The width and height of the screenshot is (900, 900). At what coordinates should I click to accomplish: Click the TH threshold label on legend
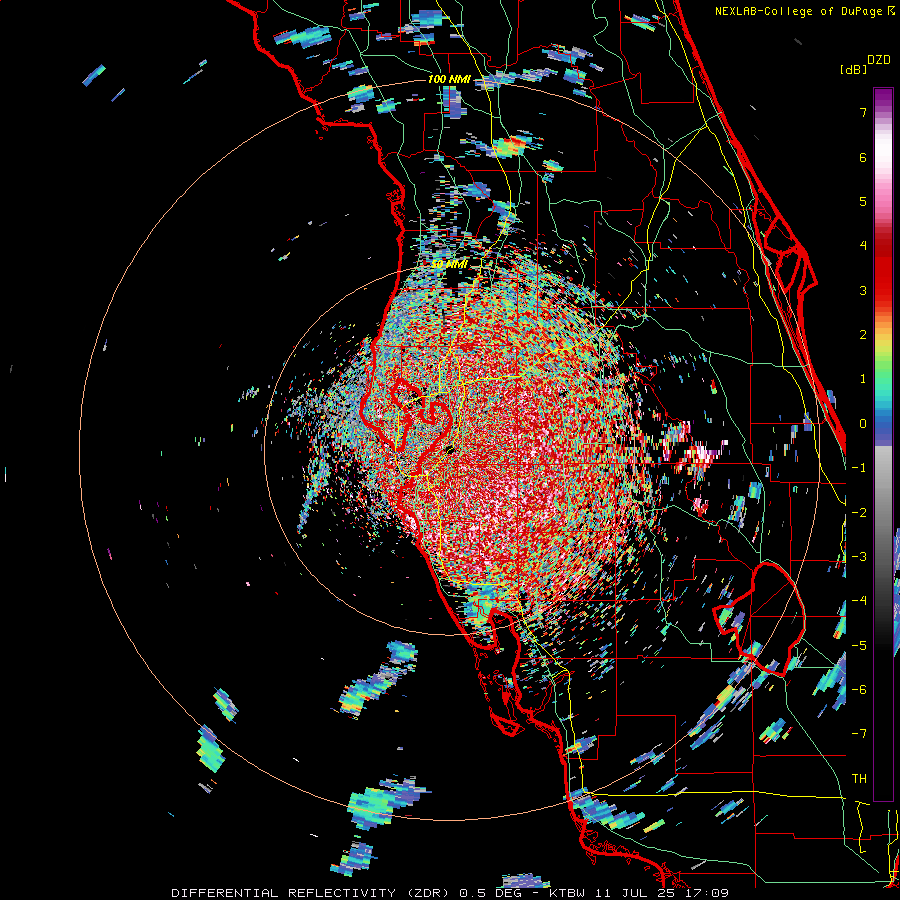pos(859,779)
